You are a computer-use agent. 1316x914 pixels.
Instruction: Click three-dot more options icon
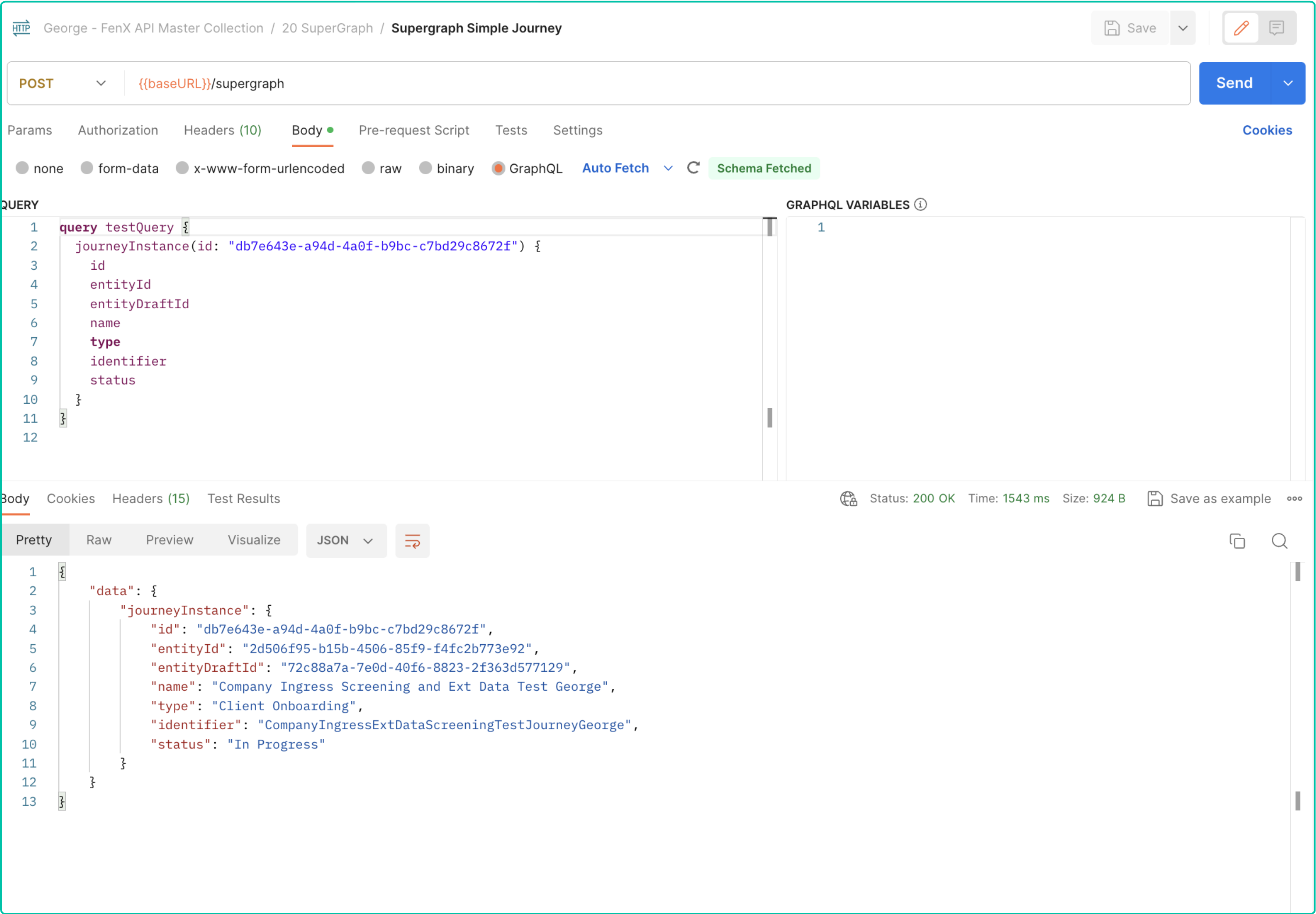point(1294,499)
